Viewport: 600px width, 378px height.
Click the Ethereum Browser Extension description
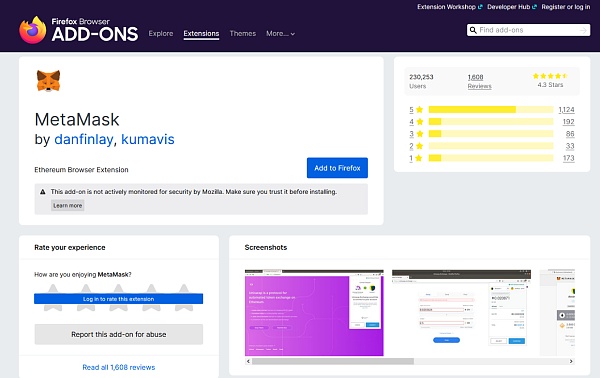coord(82,170)
